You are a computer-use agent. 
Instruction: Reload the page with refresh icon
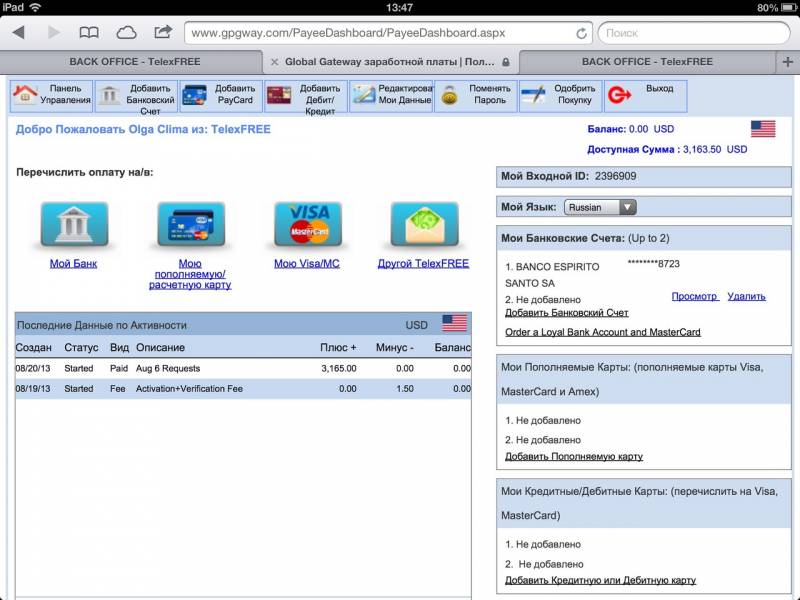click(x=581, y=34)
